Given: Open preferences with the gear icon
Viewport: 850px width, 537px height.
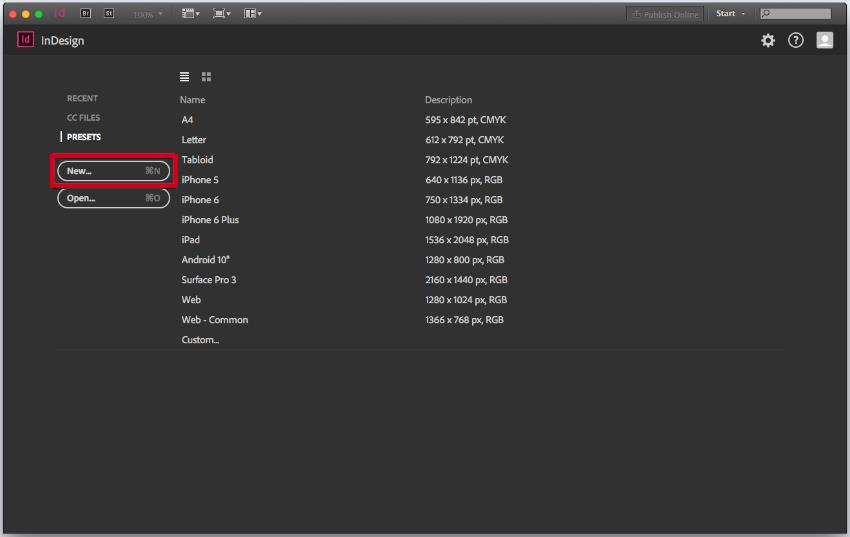Looking at the screenshot, I should [768, 40].
